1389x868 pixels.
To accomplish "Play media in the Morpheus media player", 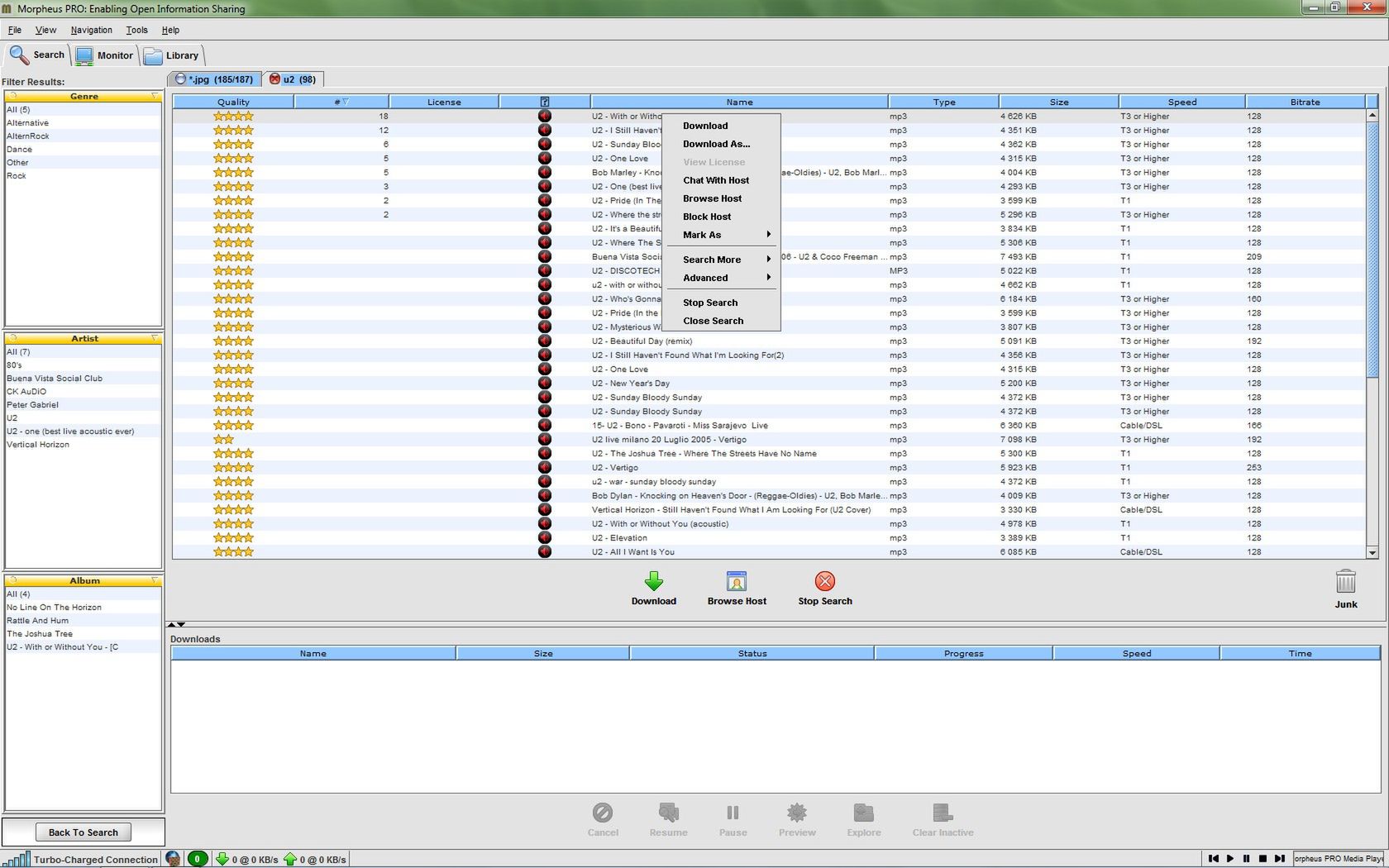I will [x=1230, y=859].
